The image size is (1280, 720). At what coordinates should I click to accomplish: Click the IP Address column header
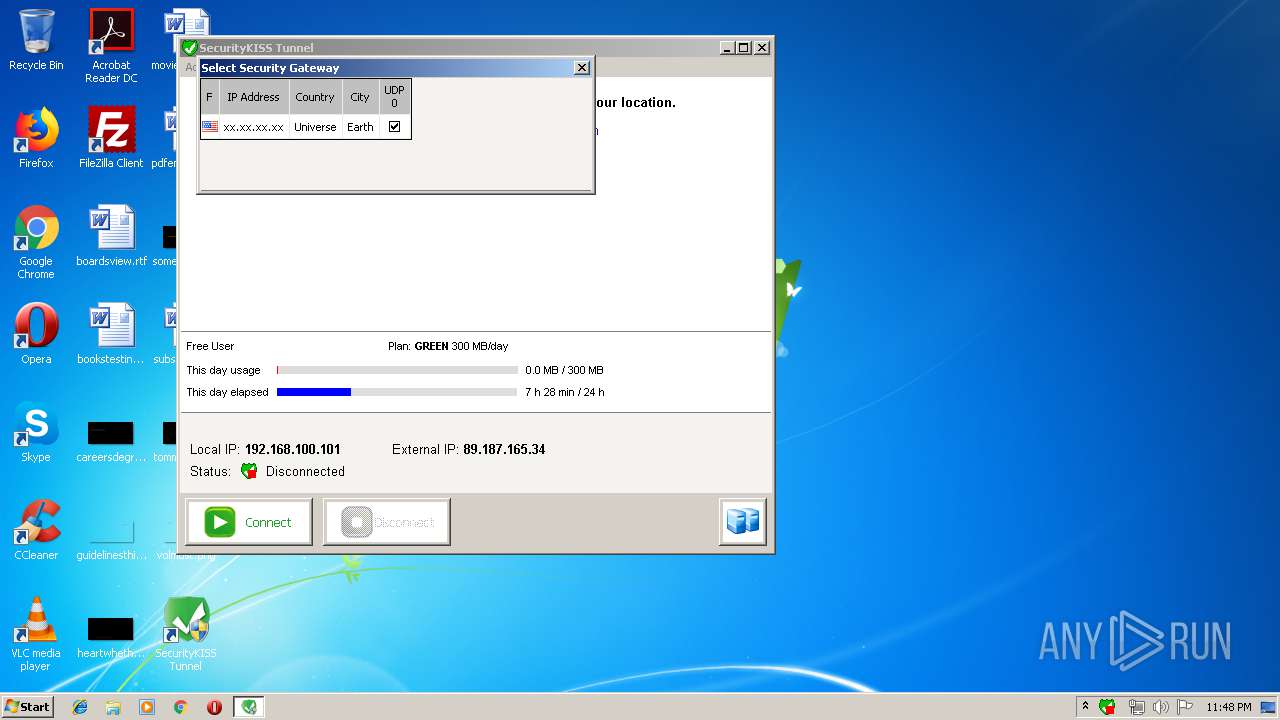254,97
